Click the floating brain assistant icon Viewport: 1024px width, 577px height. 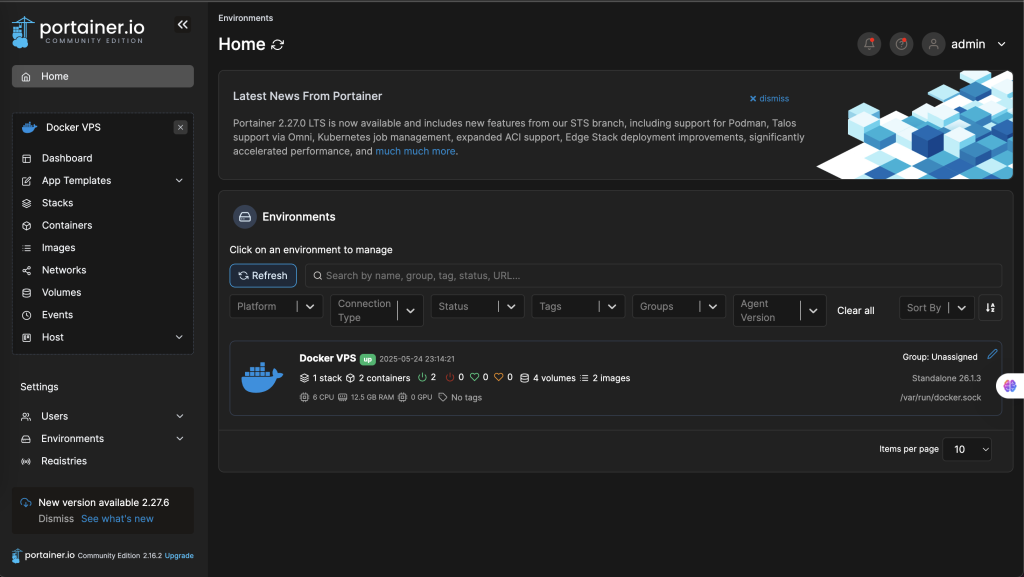coord(1010,386)
